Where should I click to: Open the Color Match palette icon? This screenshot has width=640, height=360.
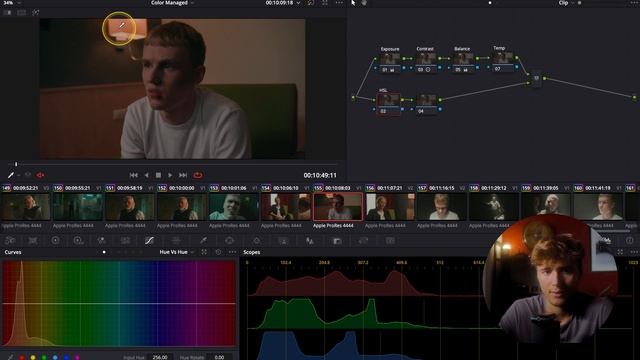pos(33,241)
